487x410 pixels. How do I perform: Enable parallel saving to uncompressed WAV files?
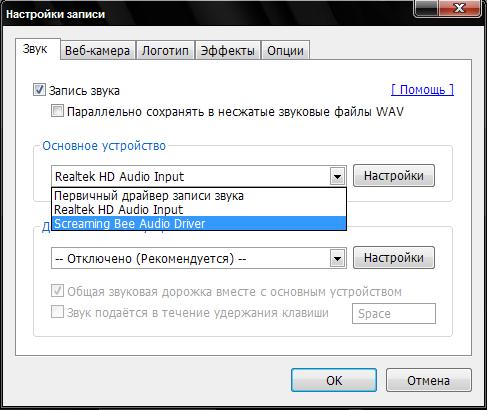click(57, 111)
